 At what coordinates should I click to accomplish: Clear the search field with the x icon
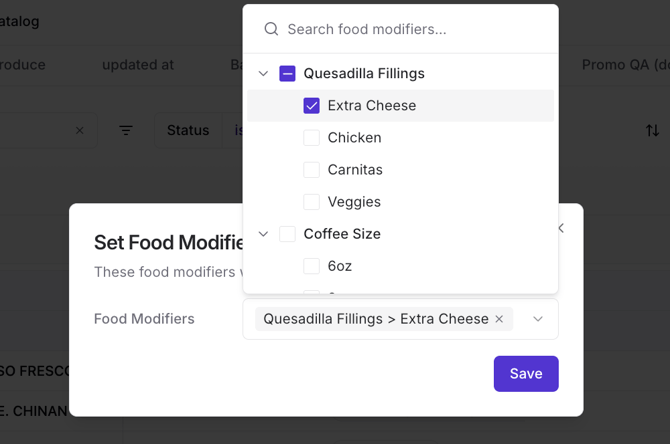pos(80,130)
